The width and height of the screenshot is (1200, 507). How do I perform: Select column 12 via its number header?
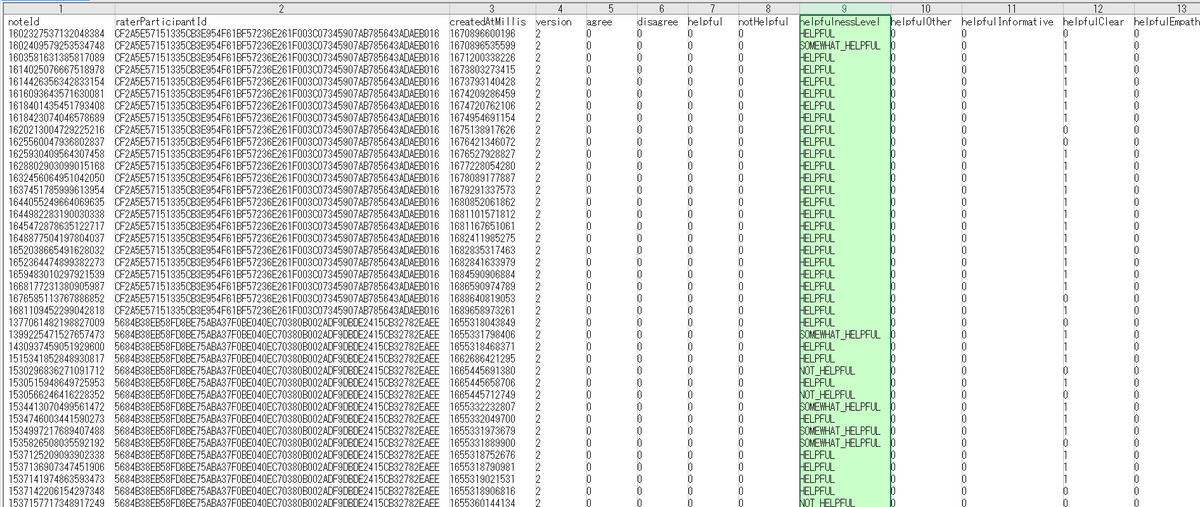pyautogui.click(x=1096, y=8)
